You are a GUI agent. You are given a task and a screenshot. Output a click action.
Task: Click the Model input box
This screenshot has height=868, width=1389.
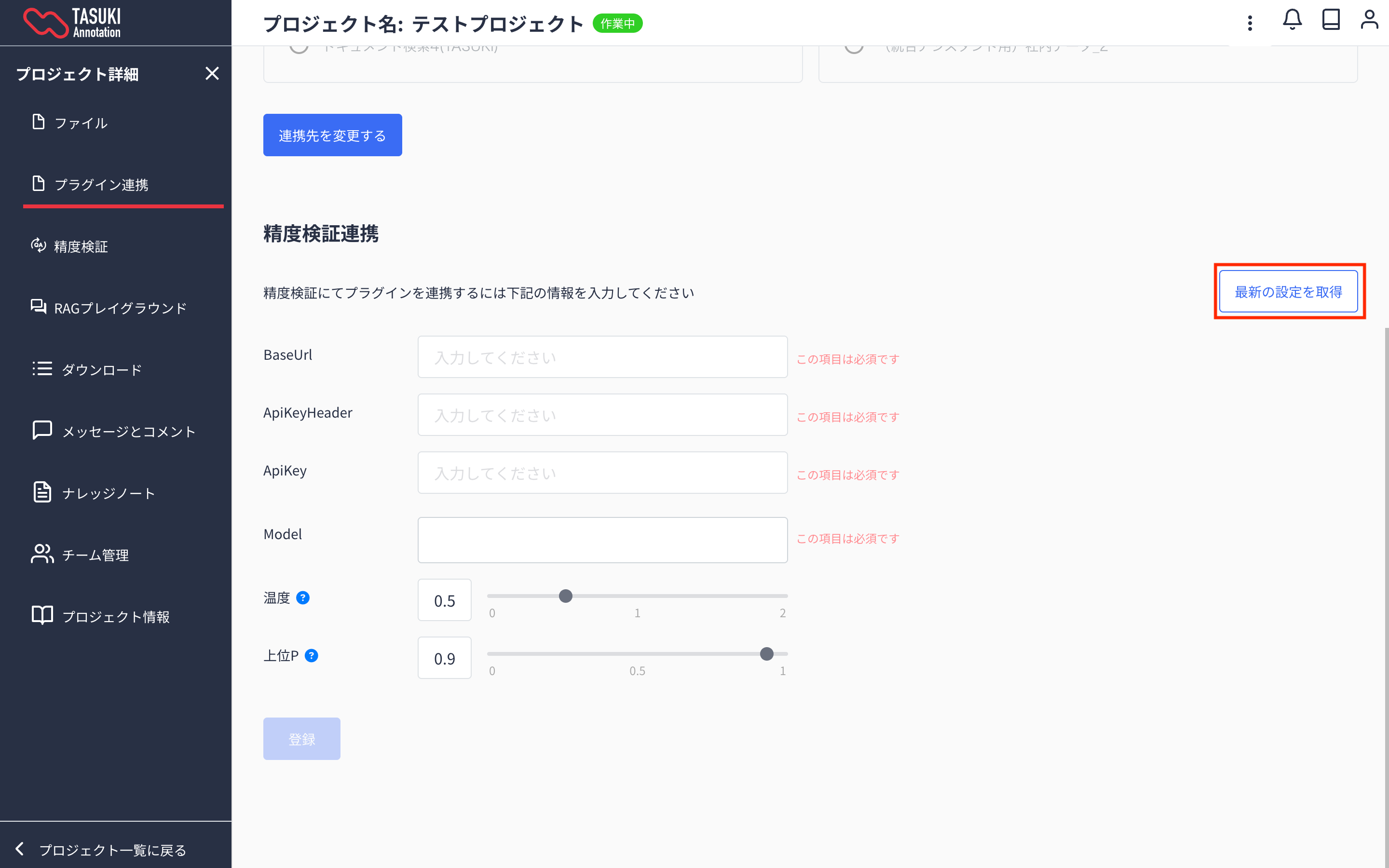602,540
